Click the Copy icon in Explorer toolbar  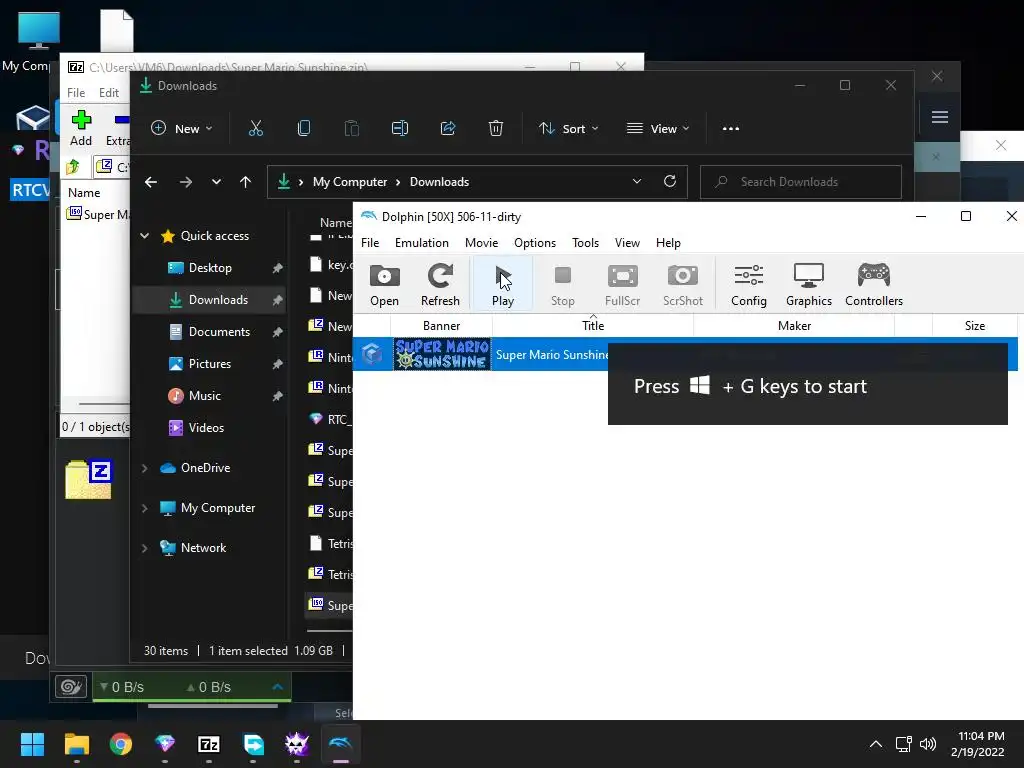(304, 129)
